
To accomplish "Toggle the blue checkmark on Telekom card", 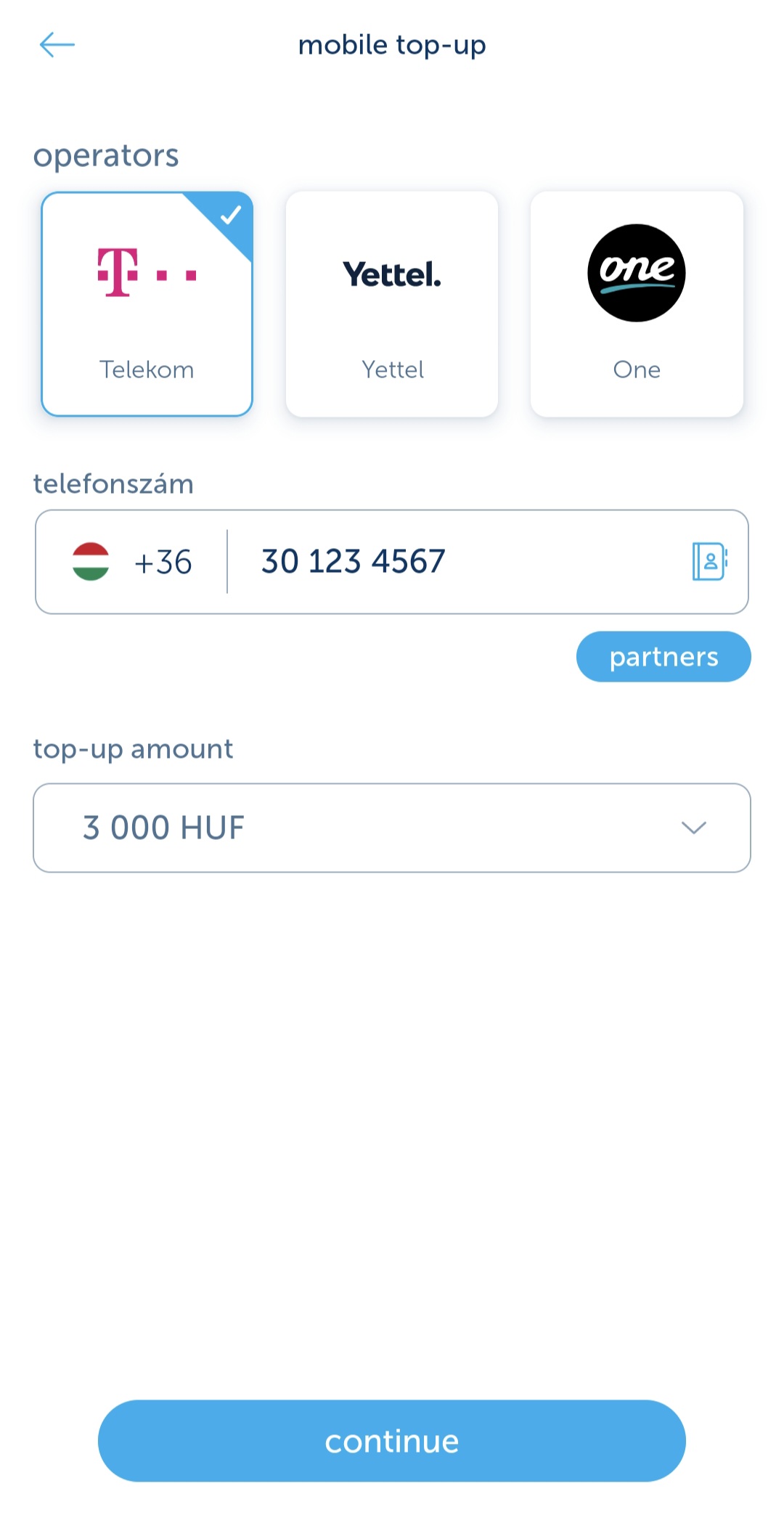I will coord(231,215).
